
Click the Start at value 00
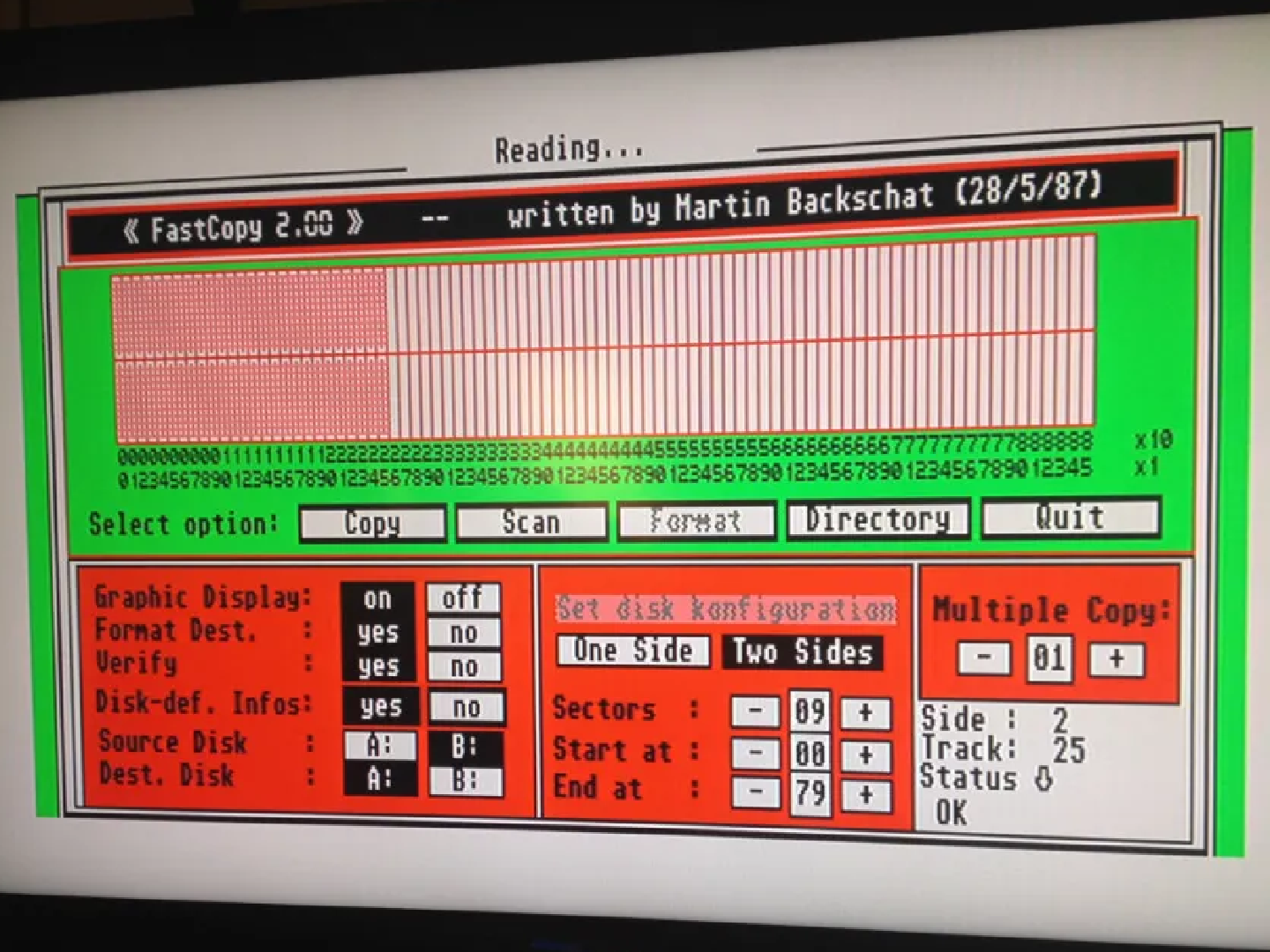point(811,753)
